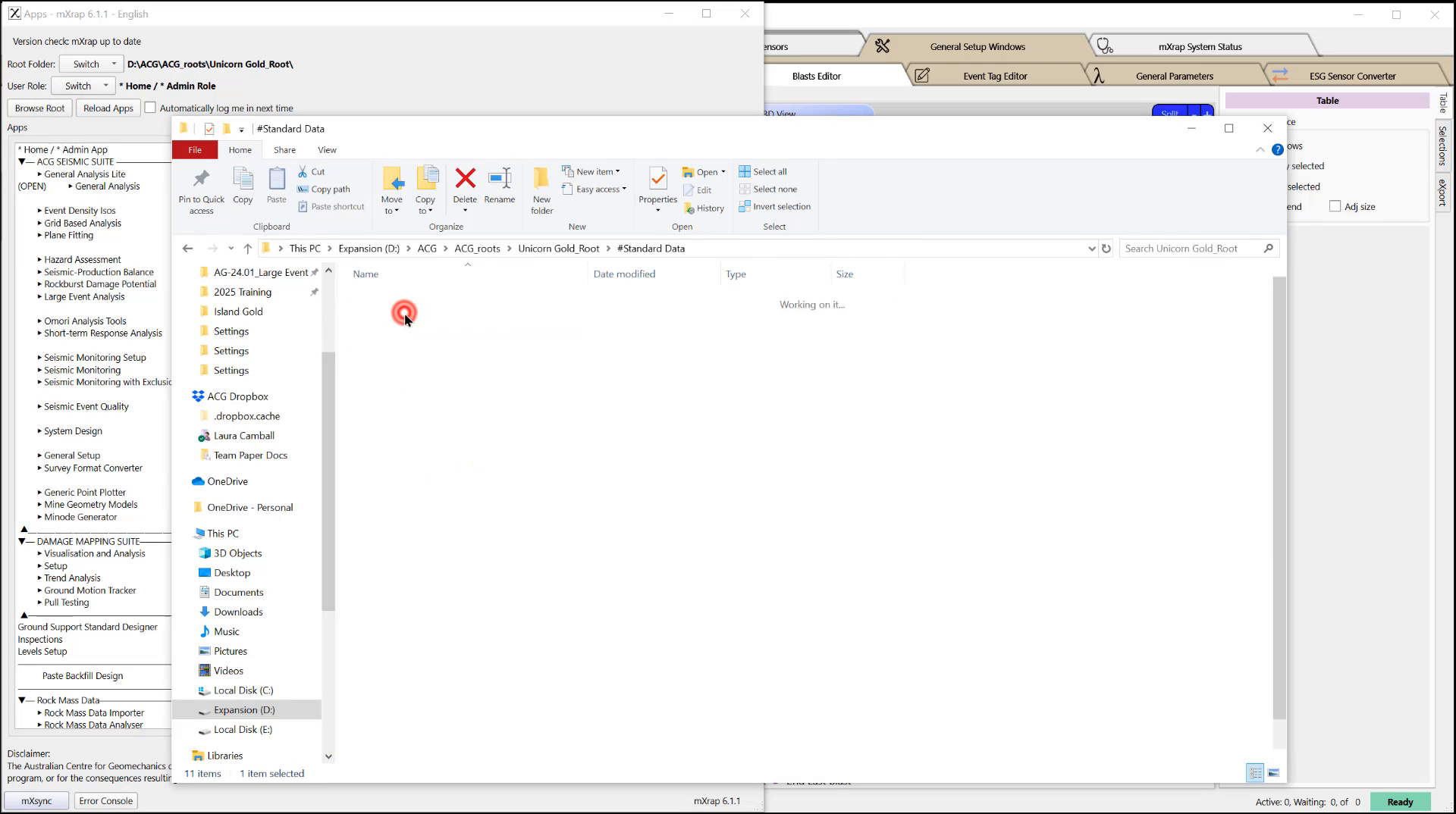
Task: Click the Reload Apps button
Action: 108,108
